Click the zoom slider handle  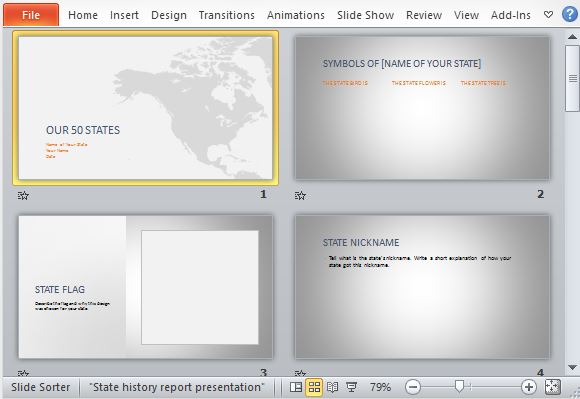tap(459, 386)
